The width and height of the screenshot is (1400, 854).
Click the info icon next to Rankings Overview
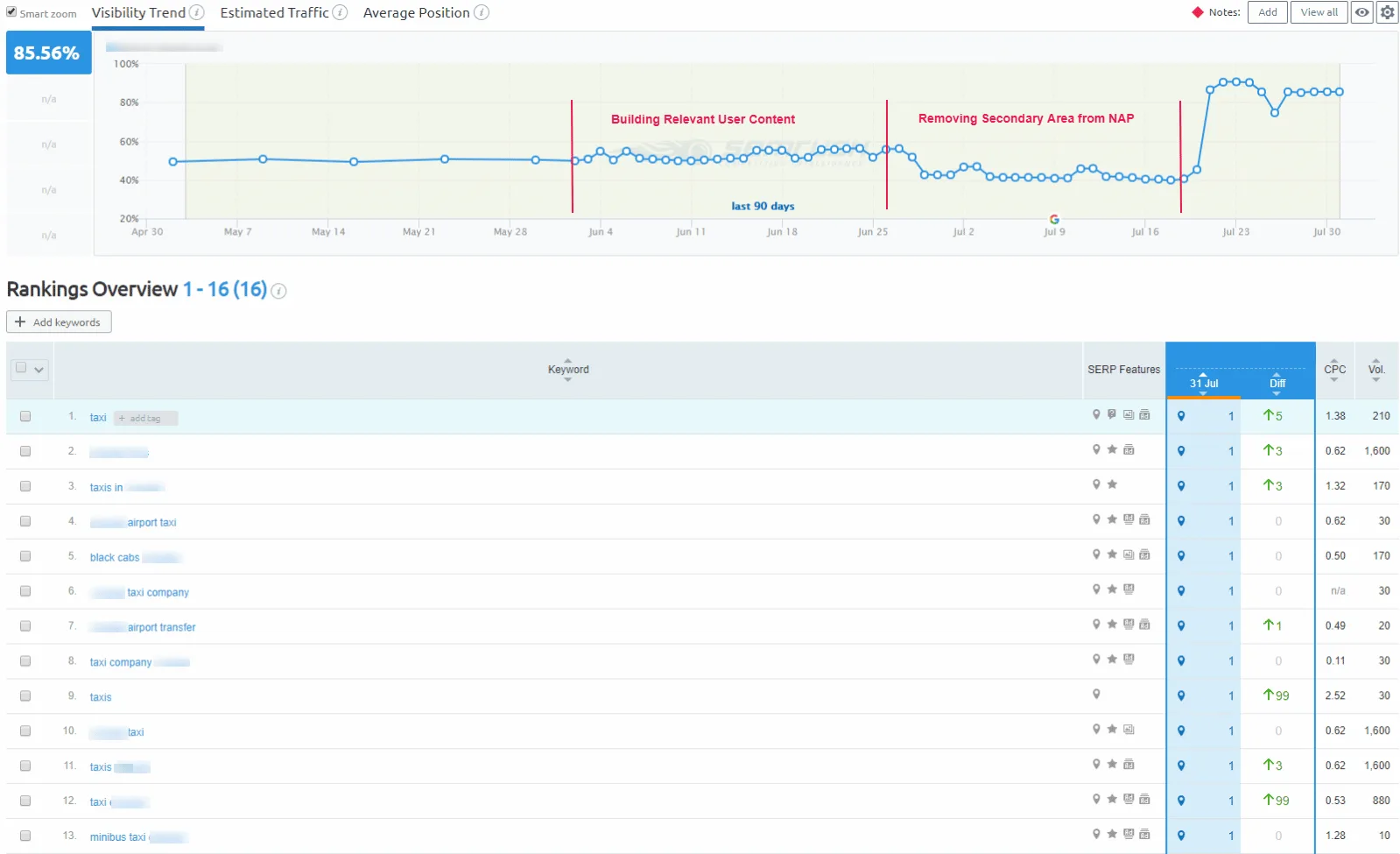(278, 291)
